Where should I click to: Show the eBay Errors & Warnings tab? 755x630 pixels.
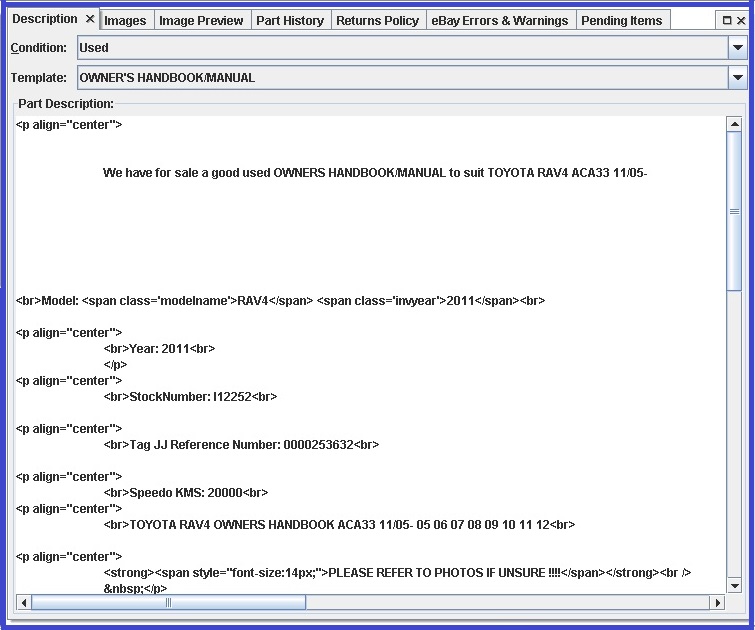click(499, 20)
